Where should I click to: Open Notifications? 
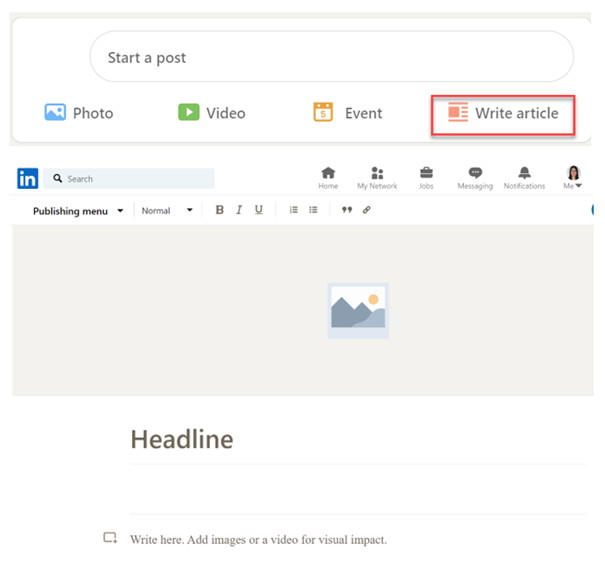[x=524, y=178]
